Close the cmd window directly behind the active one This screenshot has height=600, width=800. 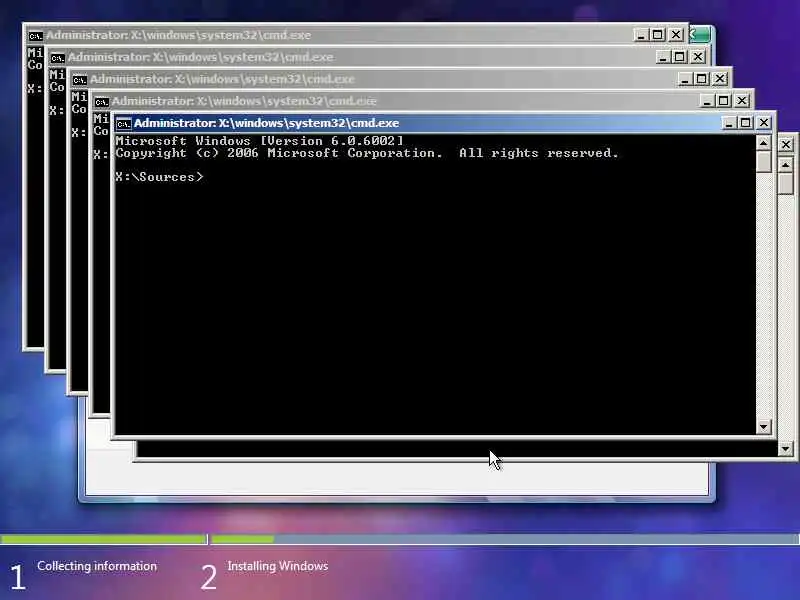click(x=742, y=101)
